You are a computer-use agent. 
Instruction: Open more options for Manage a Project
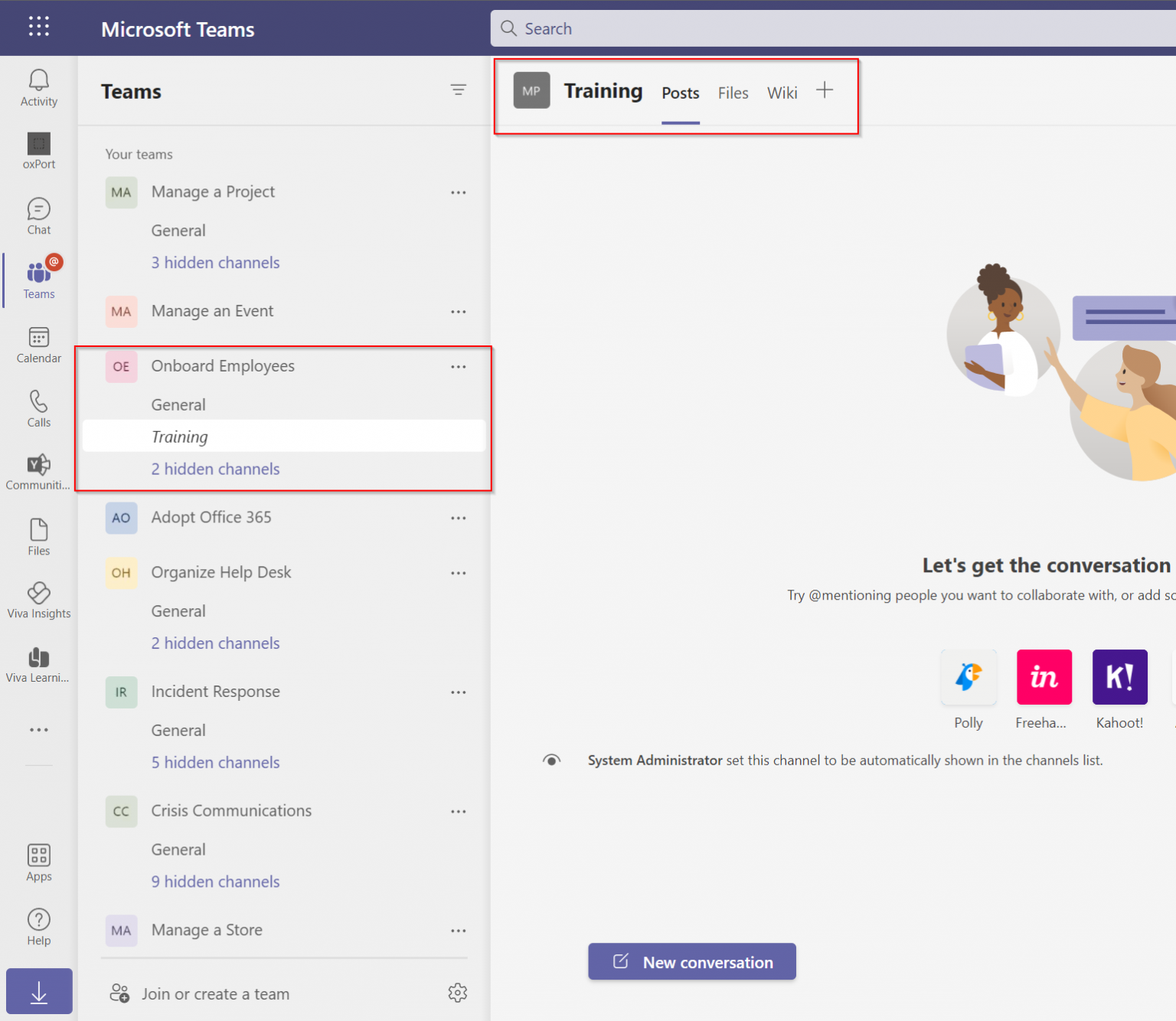click(x=458, y=192)
